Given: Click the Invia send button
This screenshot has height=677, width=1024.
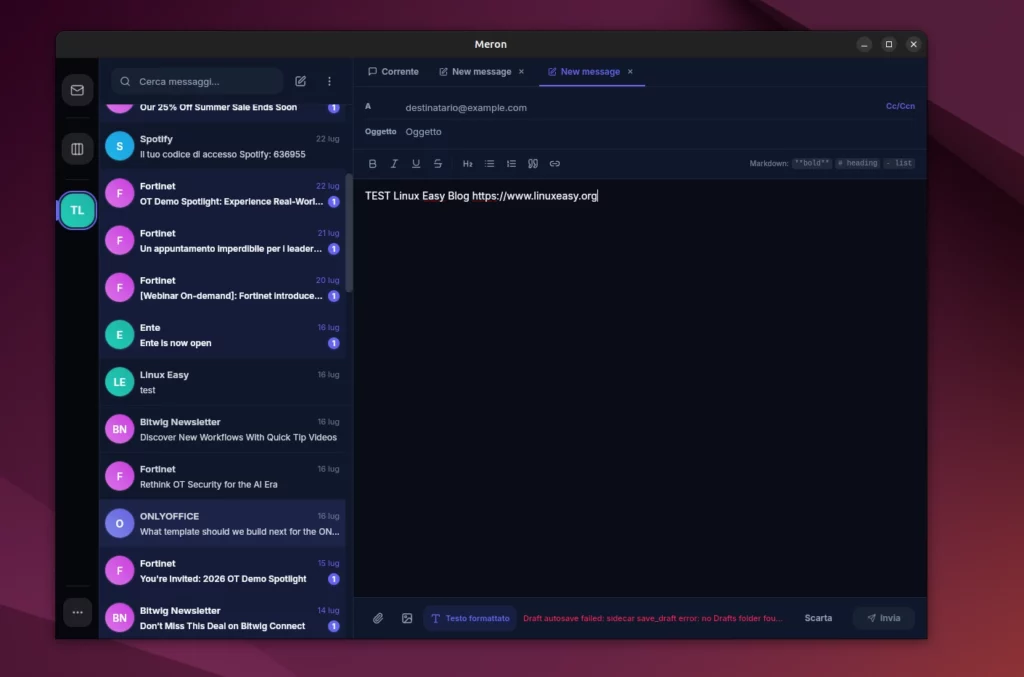Looking at the screenshot, I should pyautogui.click(x=884, y=618).
